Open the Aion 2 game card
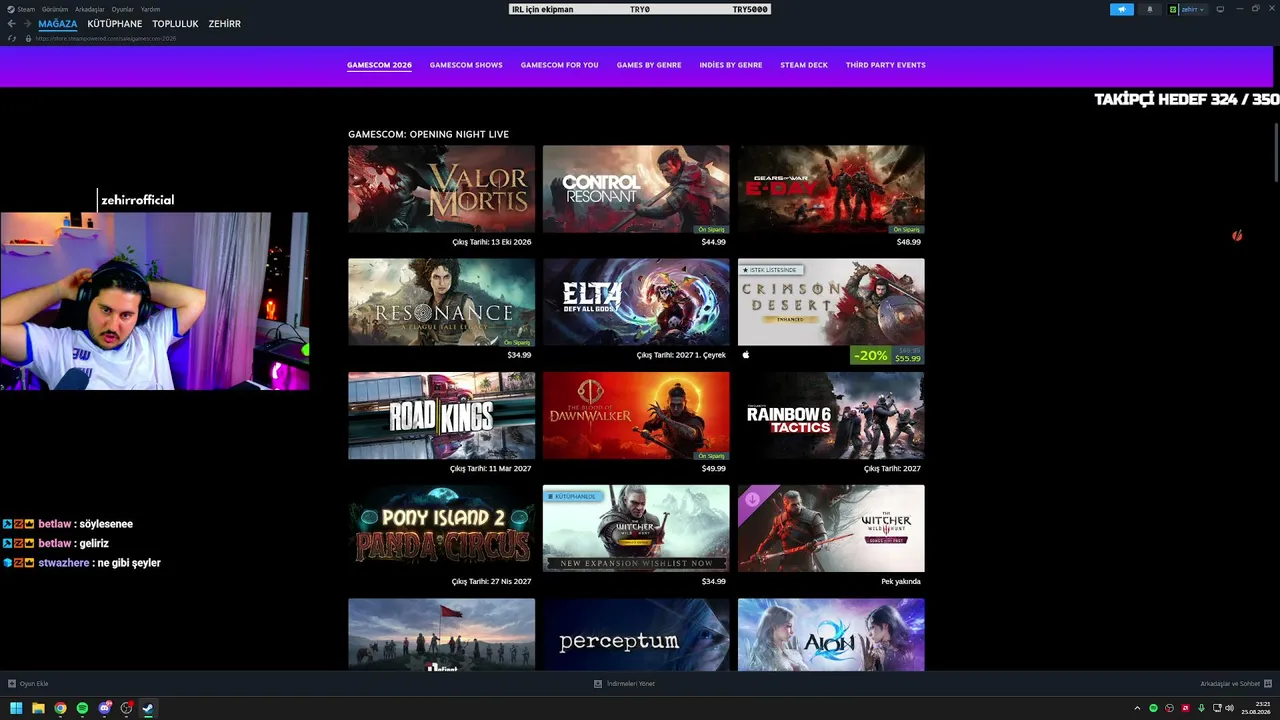 (x=831, y=635)
